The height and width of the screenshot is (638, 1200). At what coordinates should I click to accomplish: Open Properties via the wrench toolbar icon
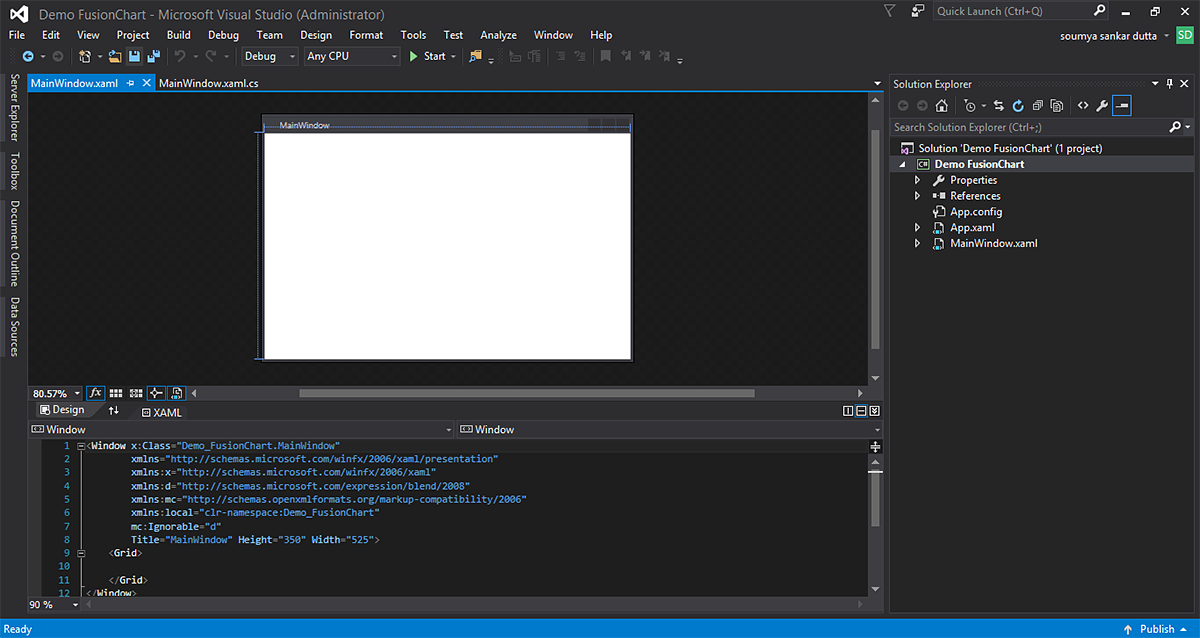[x=1101, y=105]
